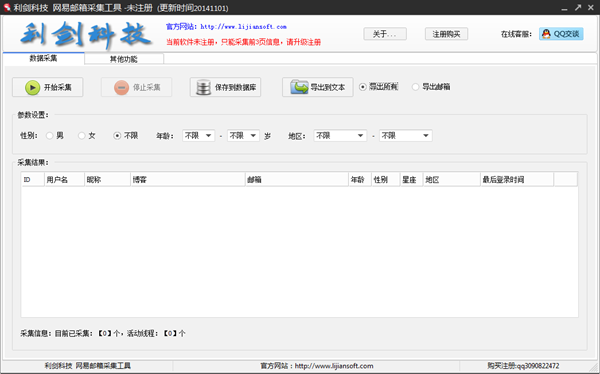The height and width of the screenshot is (374, 600).
Task: Click 保存到数据库 button label
Action: (235, 87)
